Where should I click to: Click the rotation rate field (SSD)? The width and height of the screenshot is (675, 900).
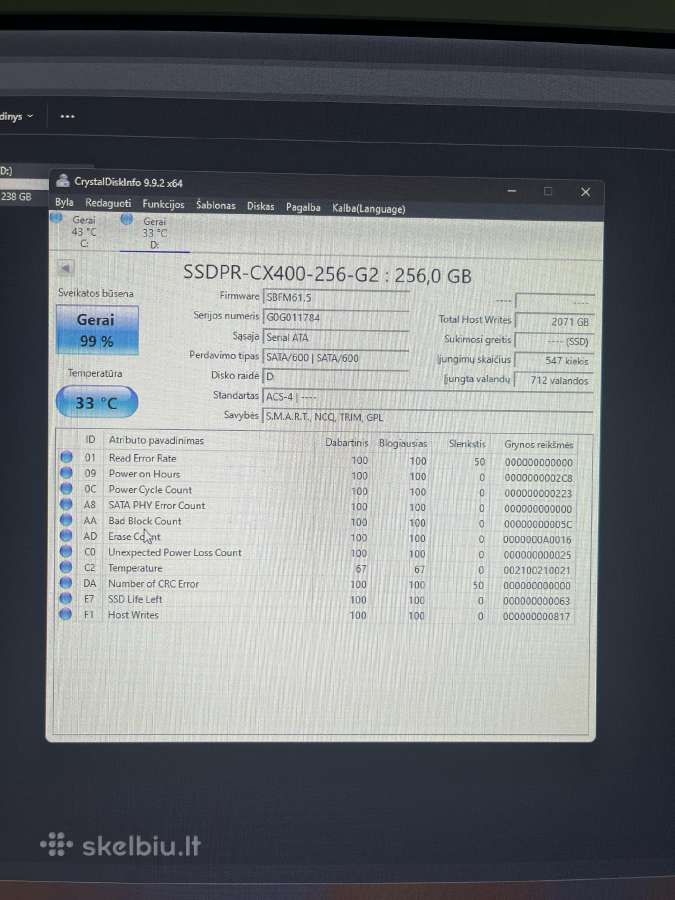(554, 341)
